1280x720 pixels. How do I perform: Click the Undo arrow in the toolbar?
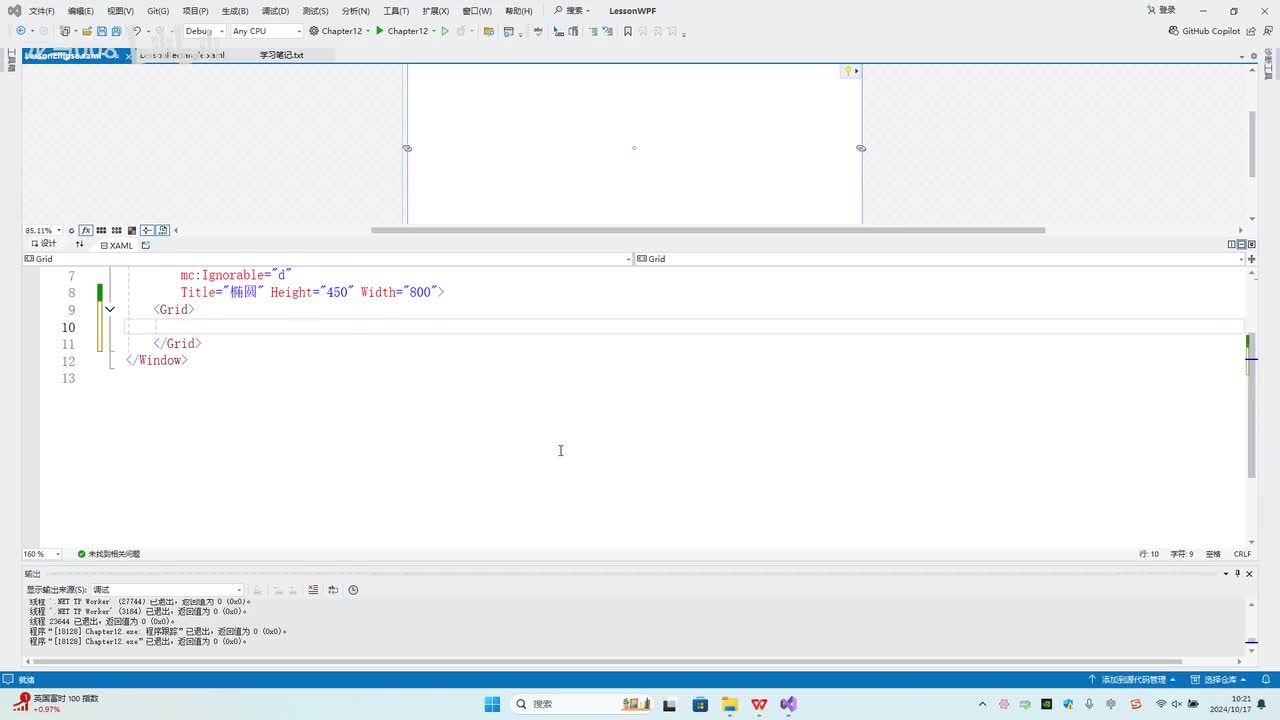click(x=137, y=31)
